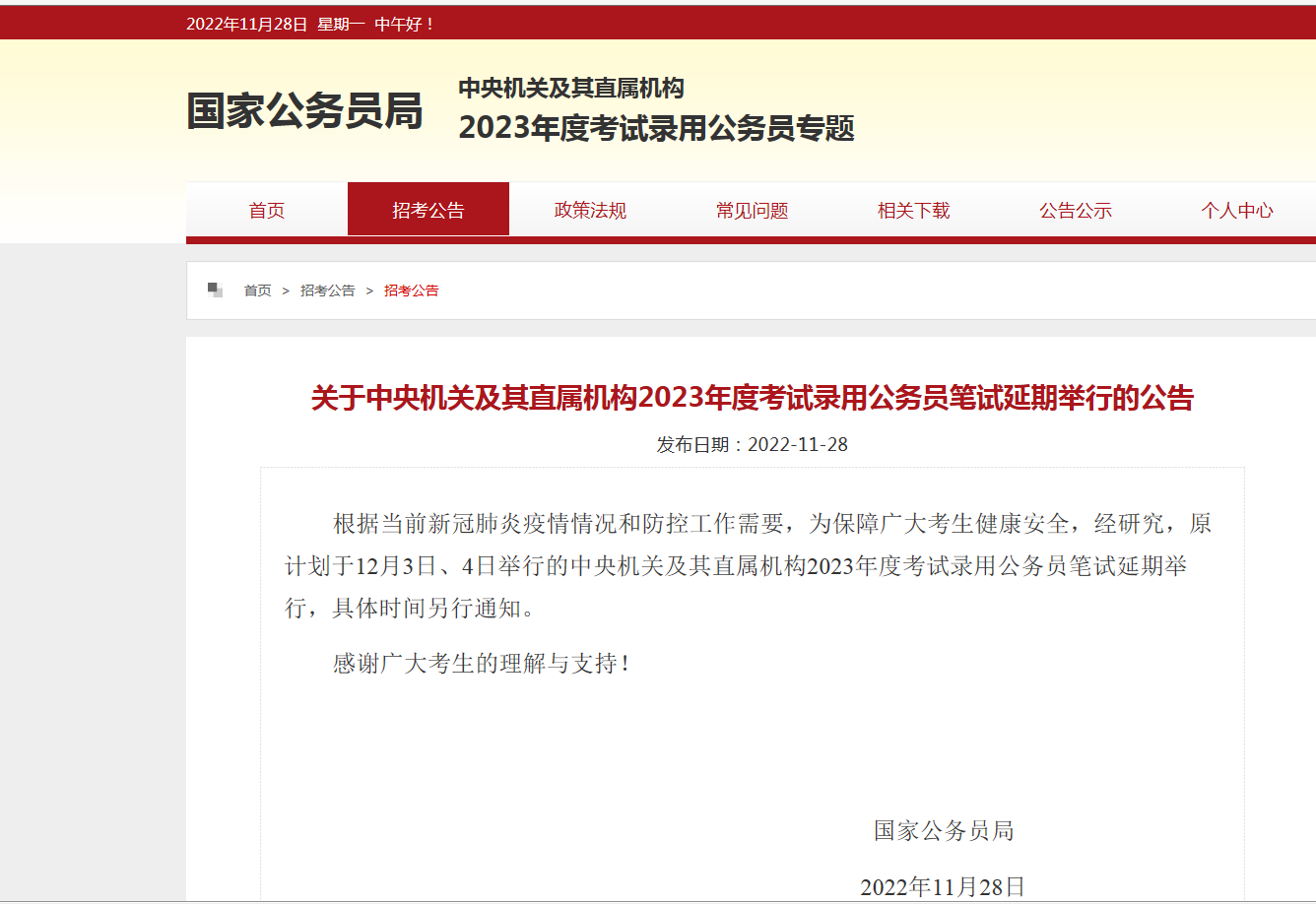Open the 政策法规 navigation tab

[590, 210]
